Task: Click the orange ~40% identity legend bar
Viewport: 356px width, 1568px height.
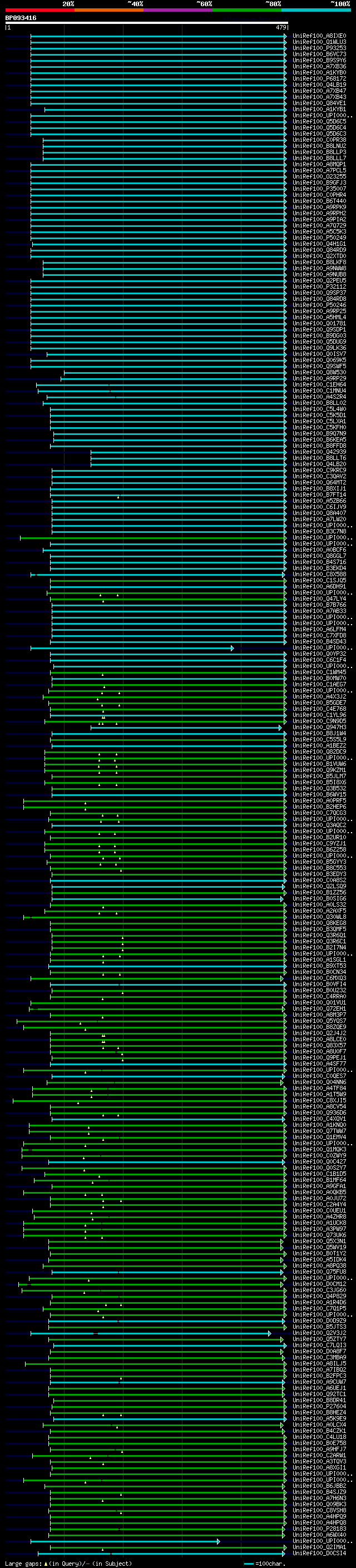Action: coord(109,10)
